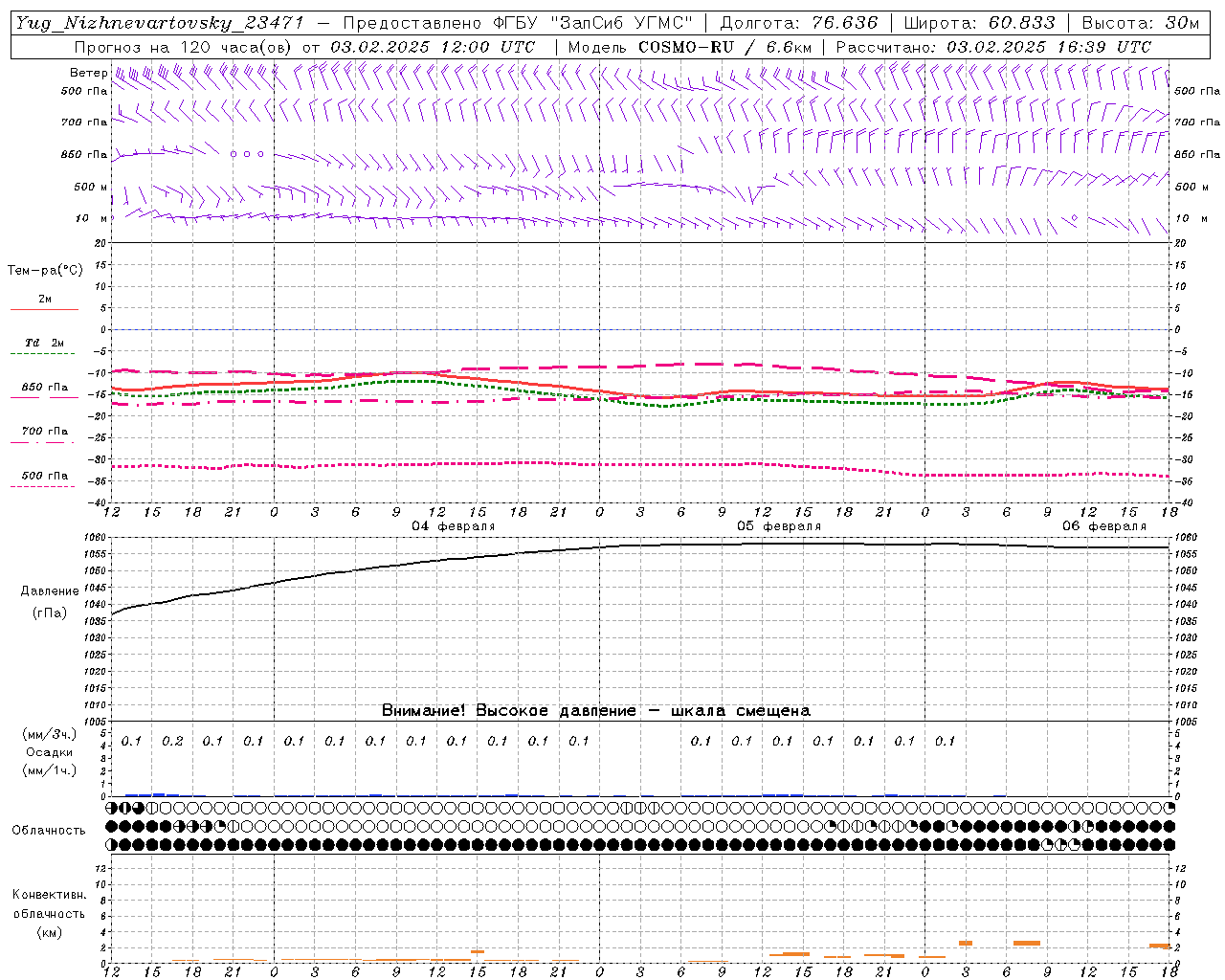Viewport: 1225px width, 980px height.
Task: Click the Ветер panel label
Action: [x=89, y=73]
